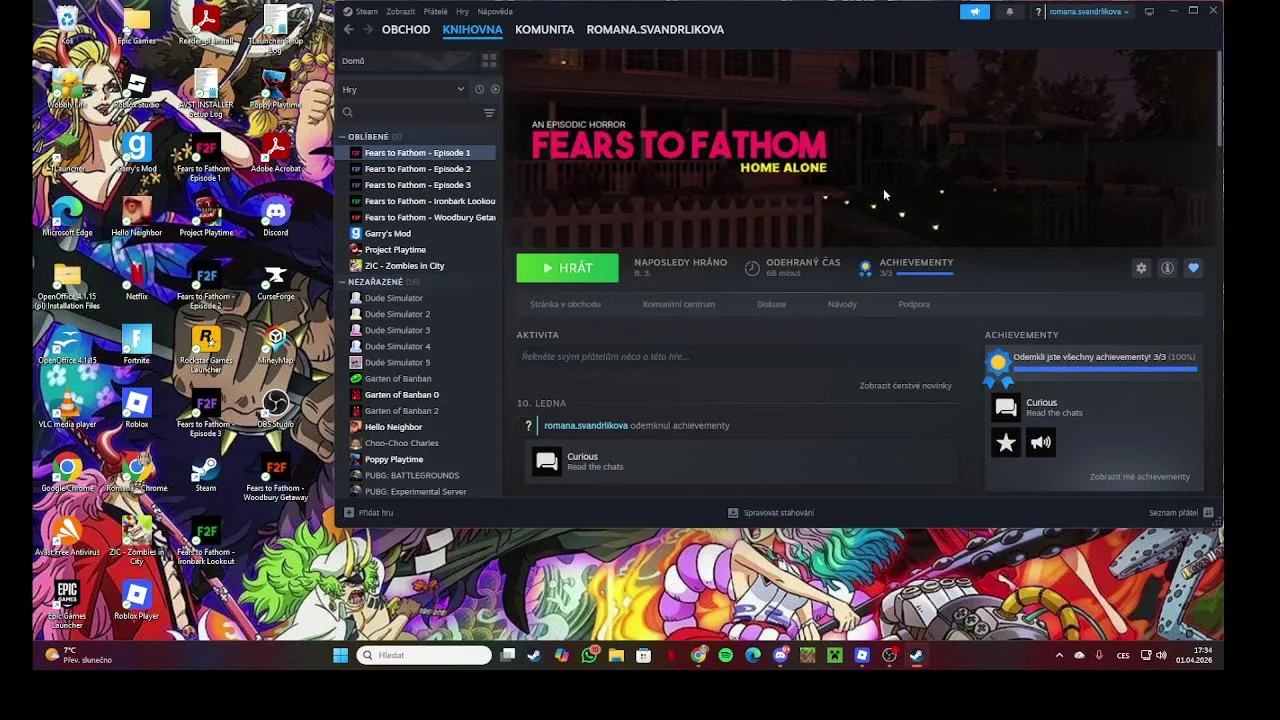This screenshot has width=1280, height=720.
Task: Open Hello Neighbor desktop shortcut
Action: tap(137, 217)
